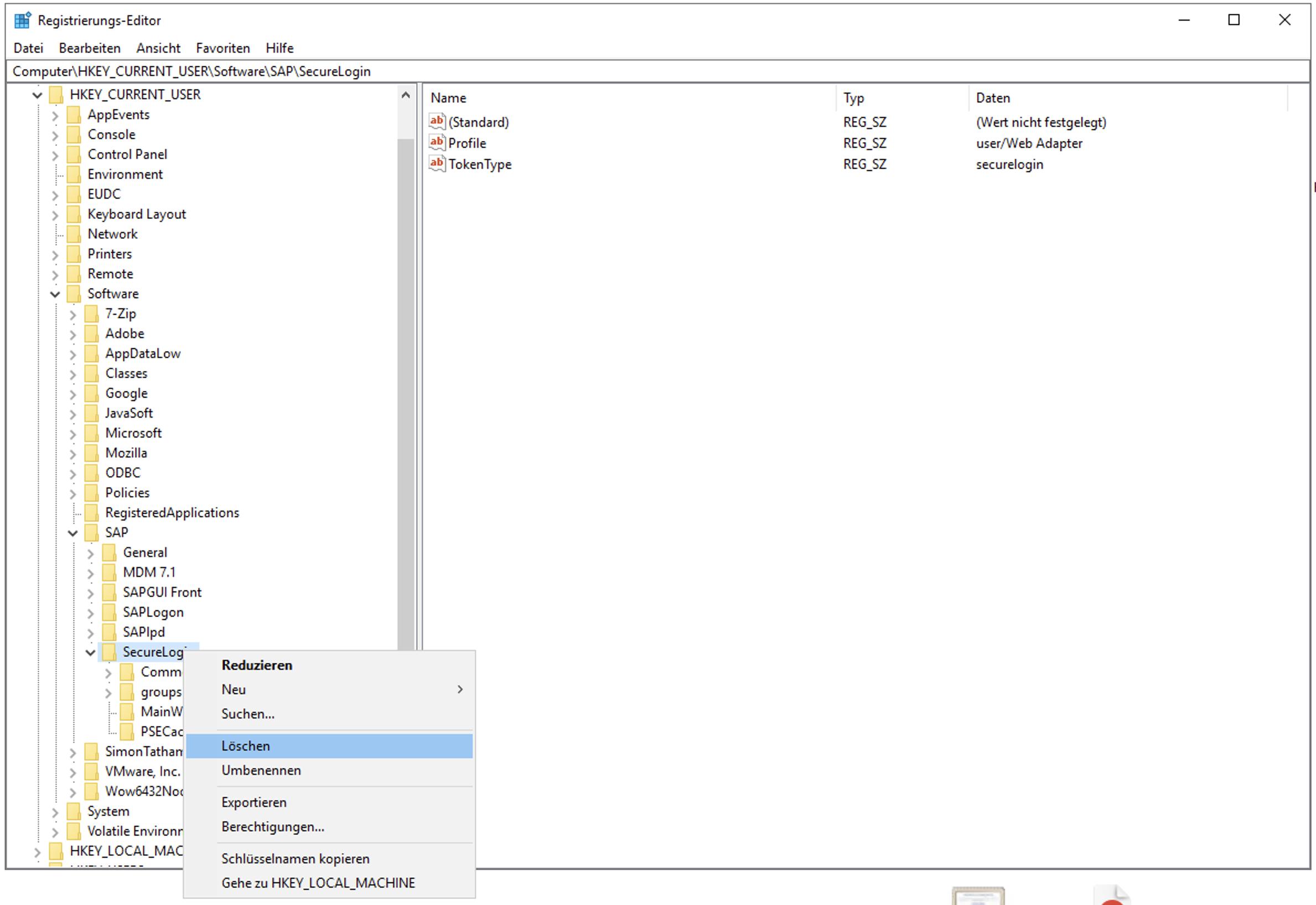
Task: Choose Löschen from the context menu
Action: tap(246, 746)
